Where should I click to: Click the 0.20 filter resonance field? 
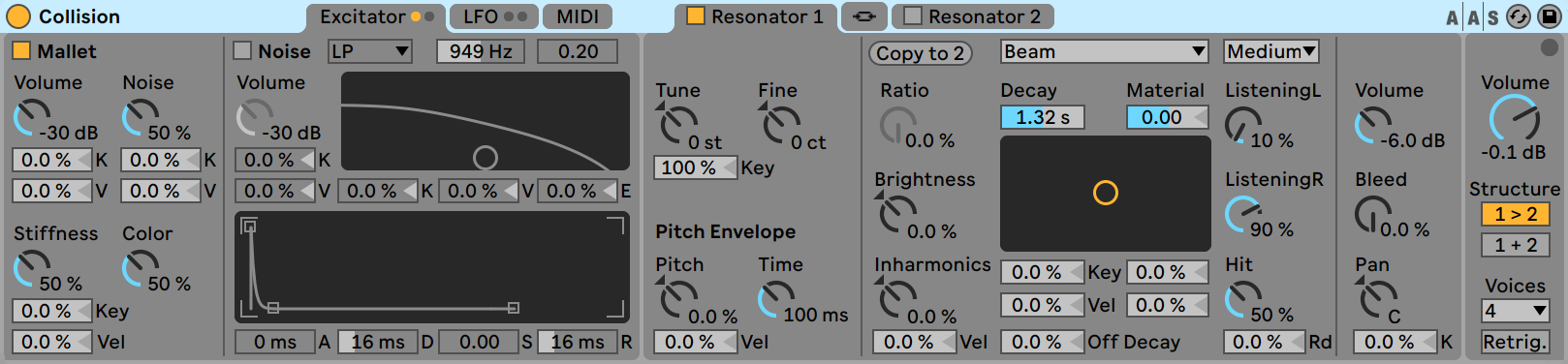pyautogui.click(x=578, y=51)
